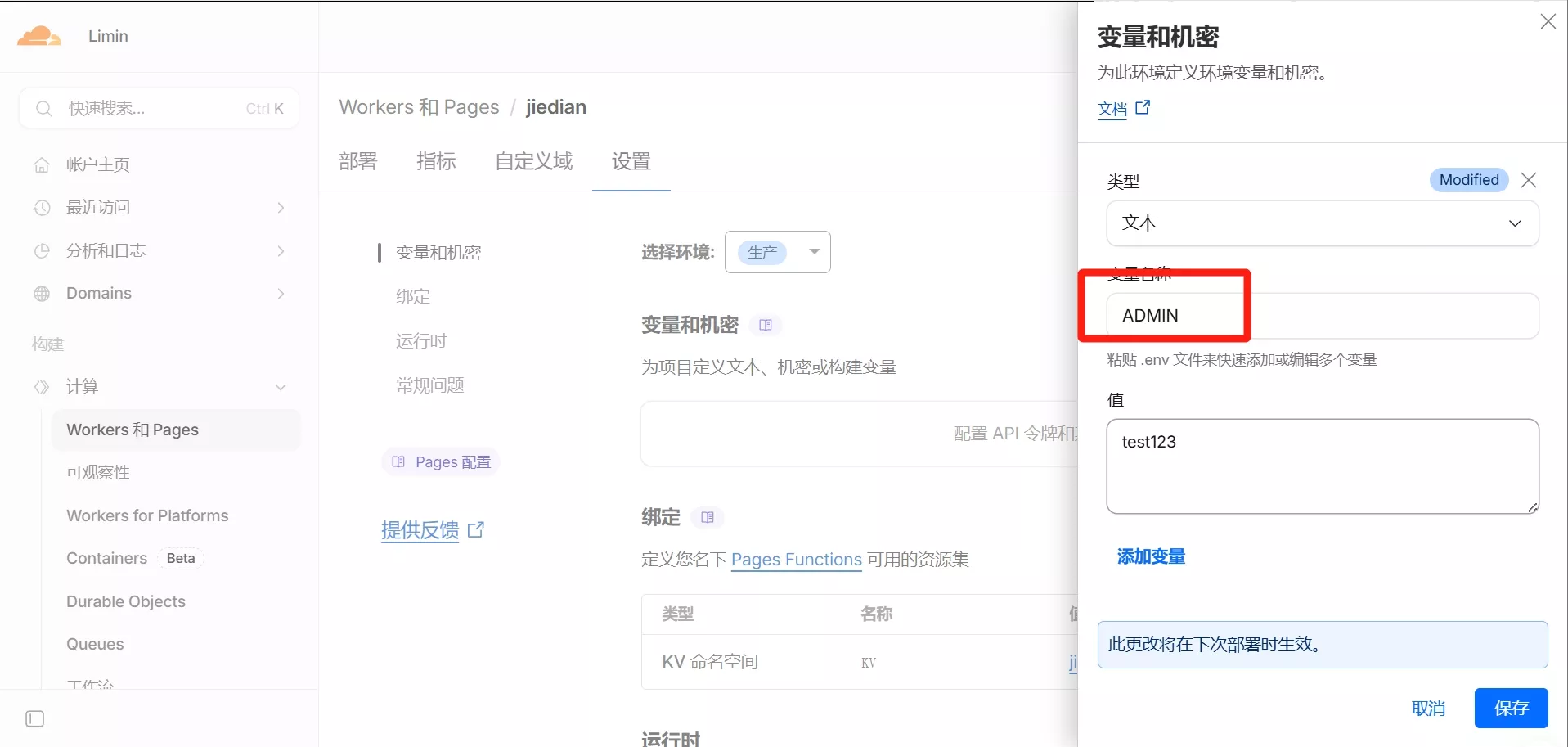Open the 选择环境 dropdown showing 生产
The height and width of the screenshot is (747, 1568).
(778, 252)
